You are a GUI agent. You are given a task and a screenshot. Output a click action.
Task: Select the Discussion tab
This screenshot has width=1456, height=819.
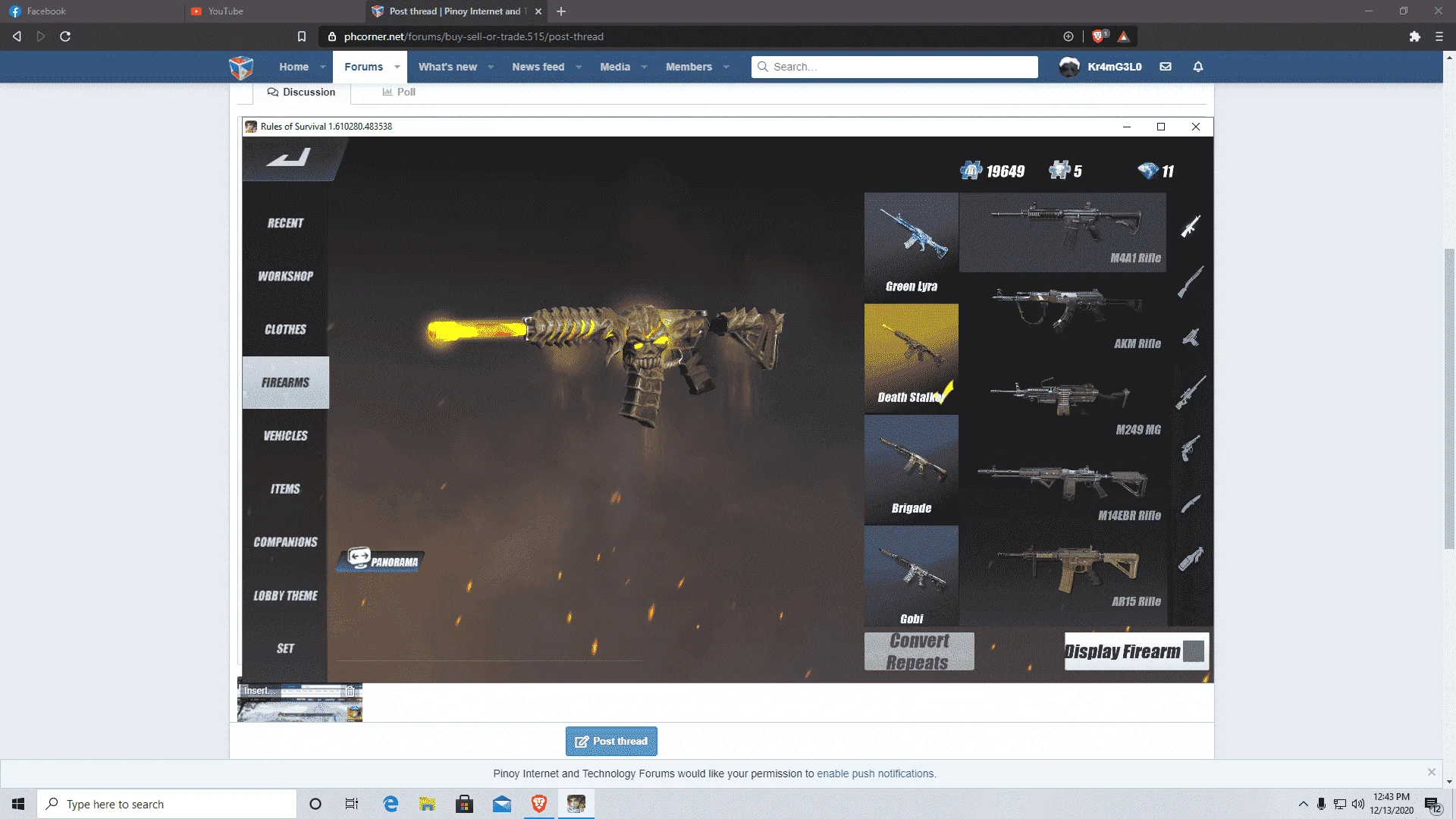pyautogui.click(x=301, y=92)
